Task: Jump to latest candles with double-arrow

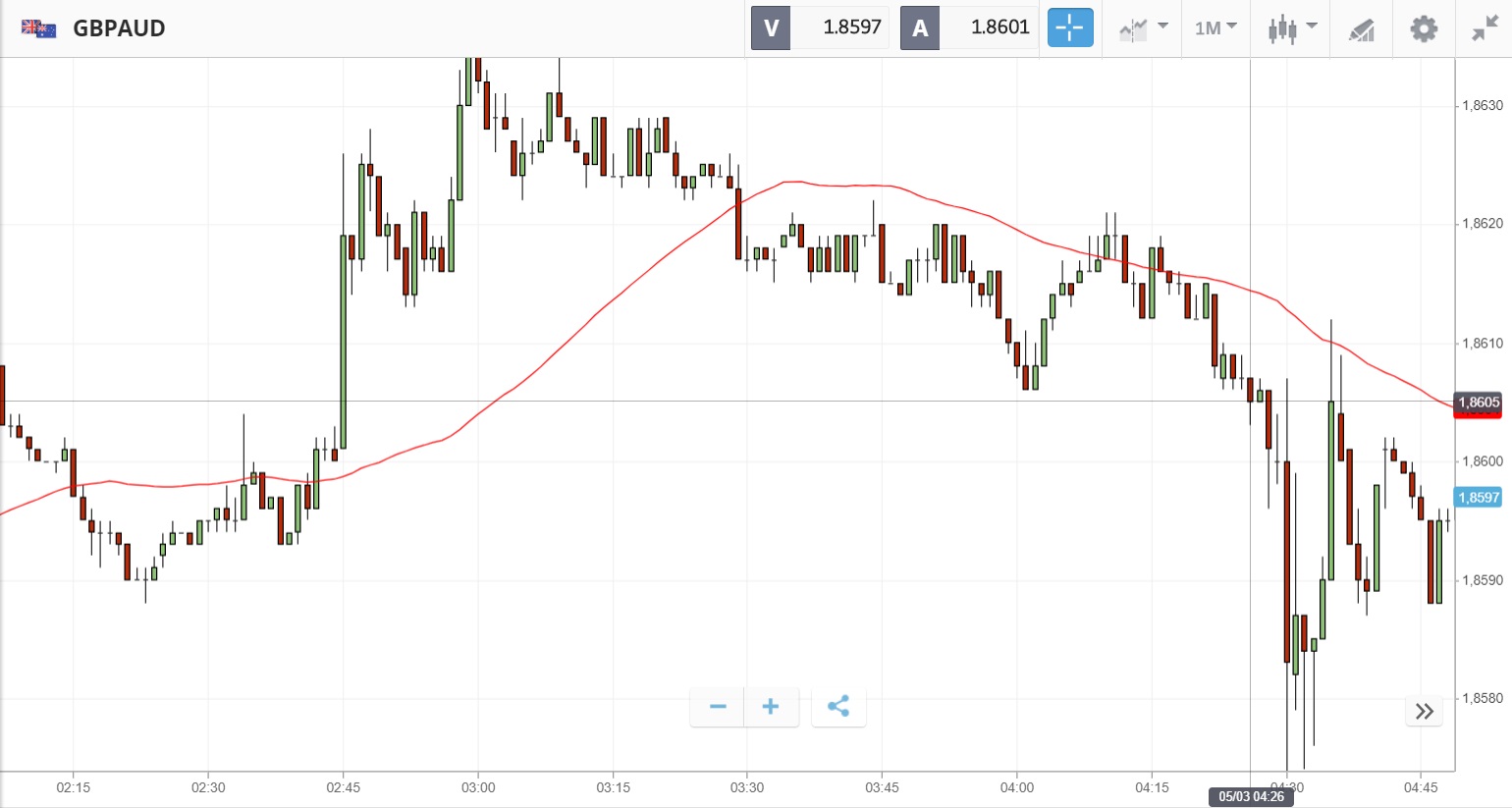Action: [x=1425, y=711]
